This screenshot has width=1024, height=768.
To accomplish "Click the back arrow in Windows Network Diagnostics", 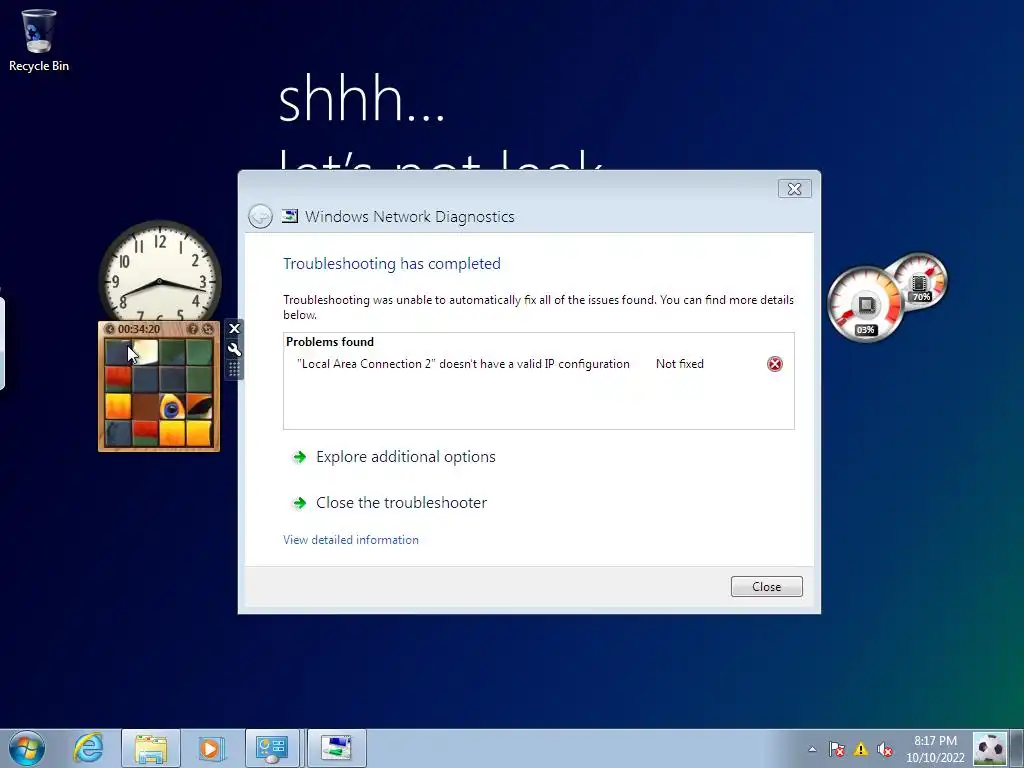I will pyautogui.click(x=260, y=216).
